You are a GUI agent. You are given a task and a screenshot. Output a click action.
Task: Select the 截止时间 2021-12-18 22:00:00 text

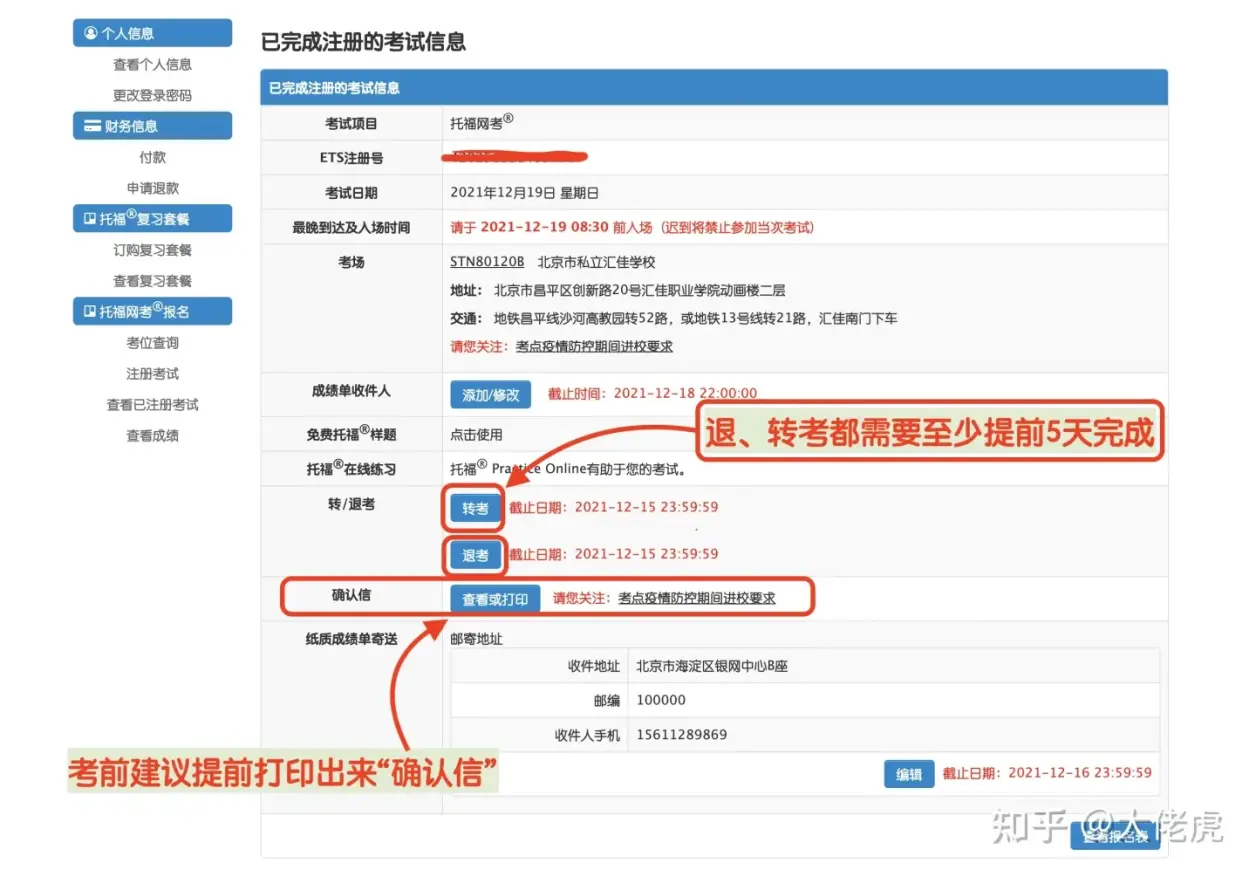tap(652, 394)
